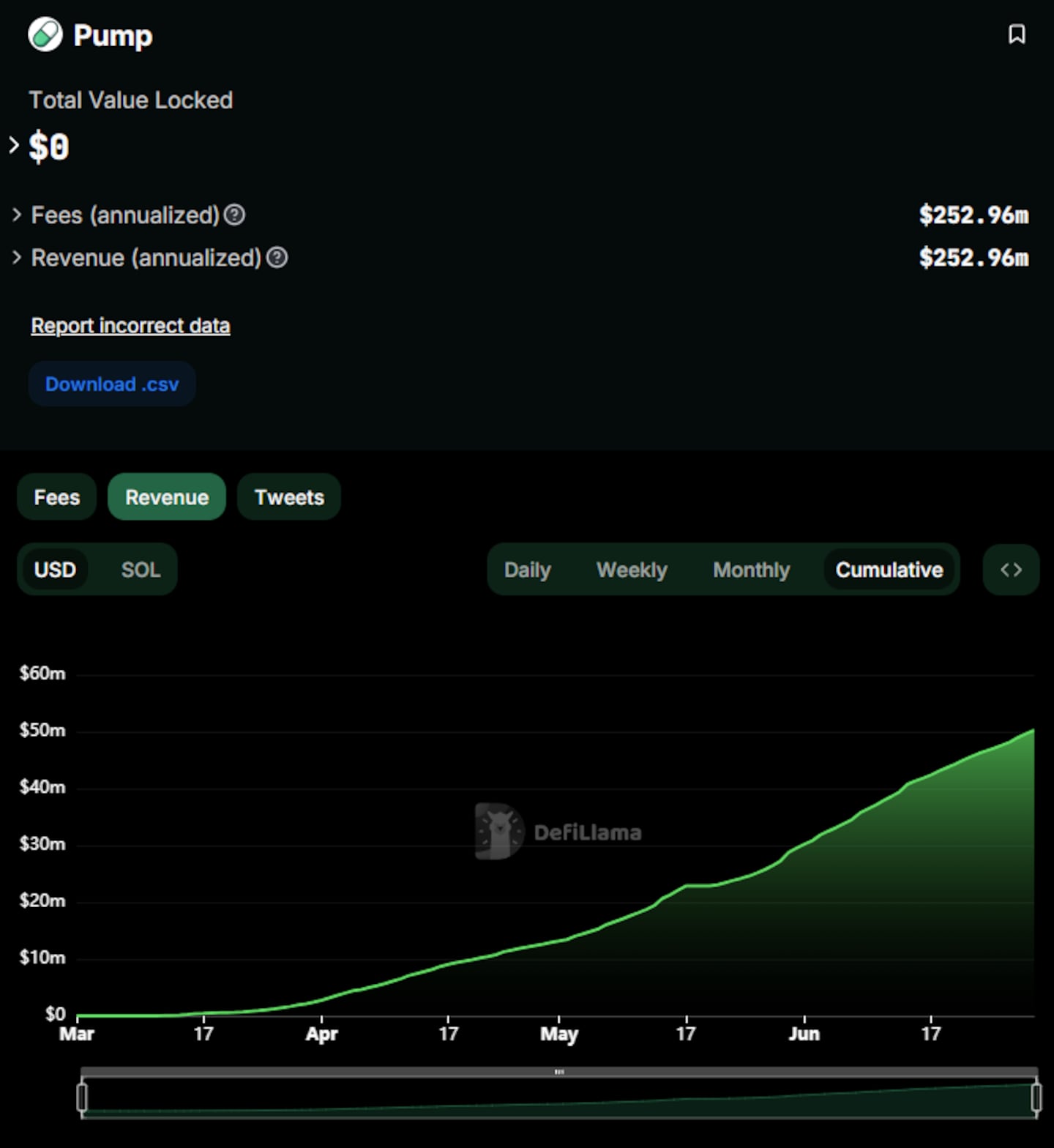The height and width of the screenshot is (1148, 1054).
Task: Switch chart denomination to SOL
Action: (x=141, y=570)
